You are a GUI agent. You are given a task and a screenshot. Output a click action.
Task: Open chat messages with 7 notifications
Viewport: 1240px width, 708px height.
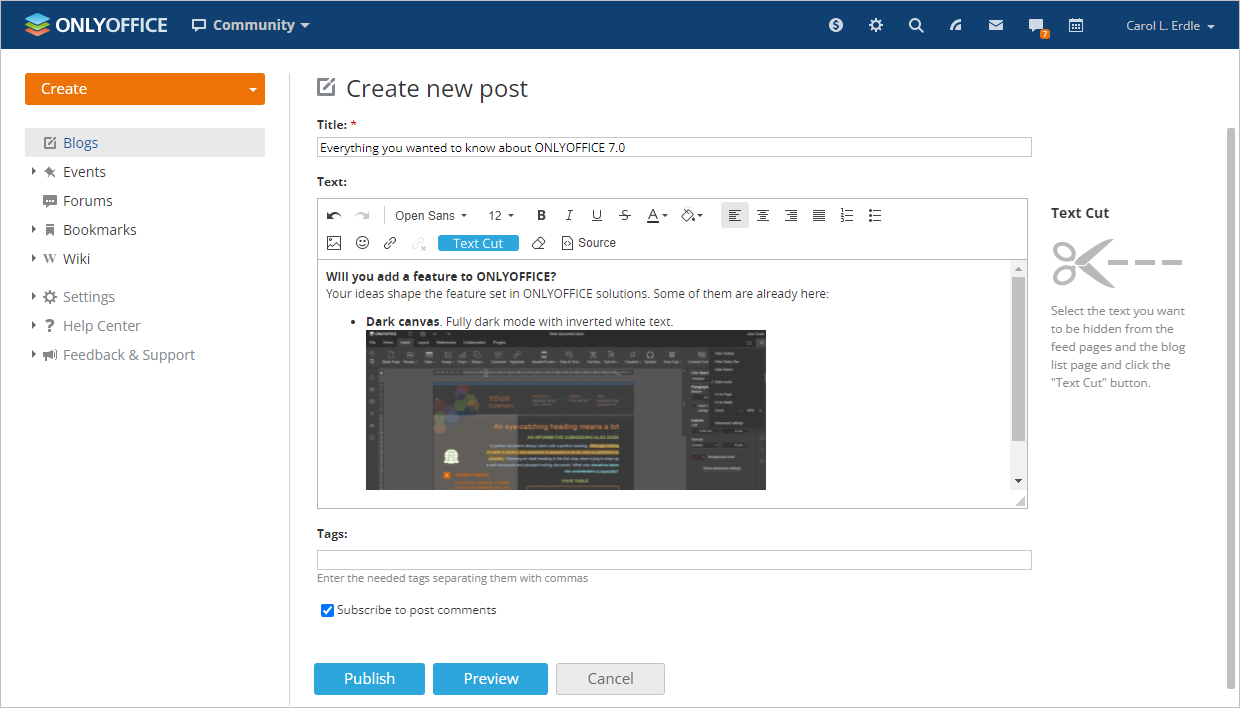1035,24
